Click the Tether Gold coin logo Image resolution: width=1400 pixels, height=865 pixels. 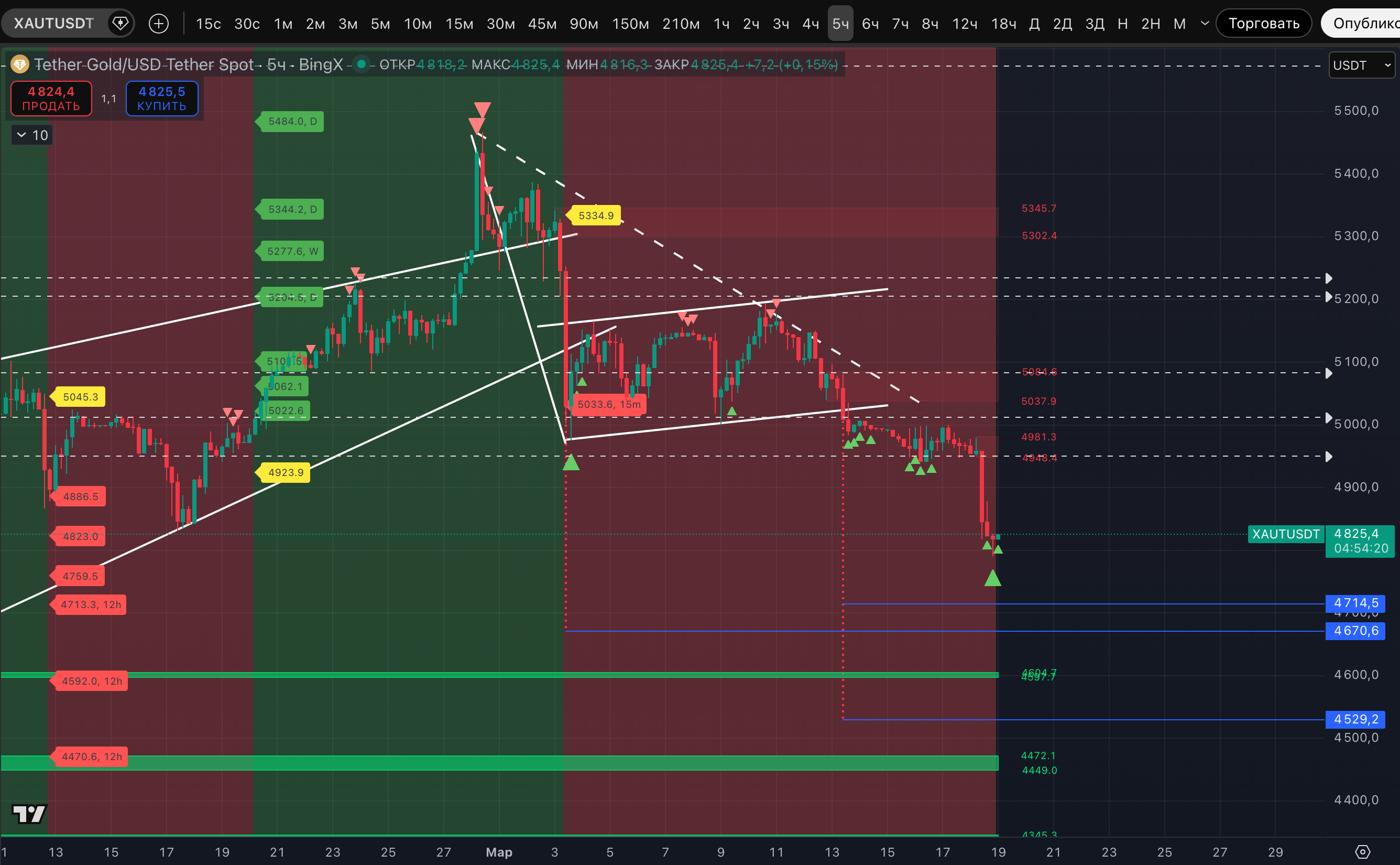(20, 64)
